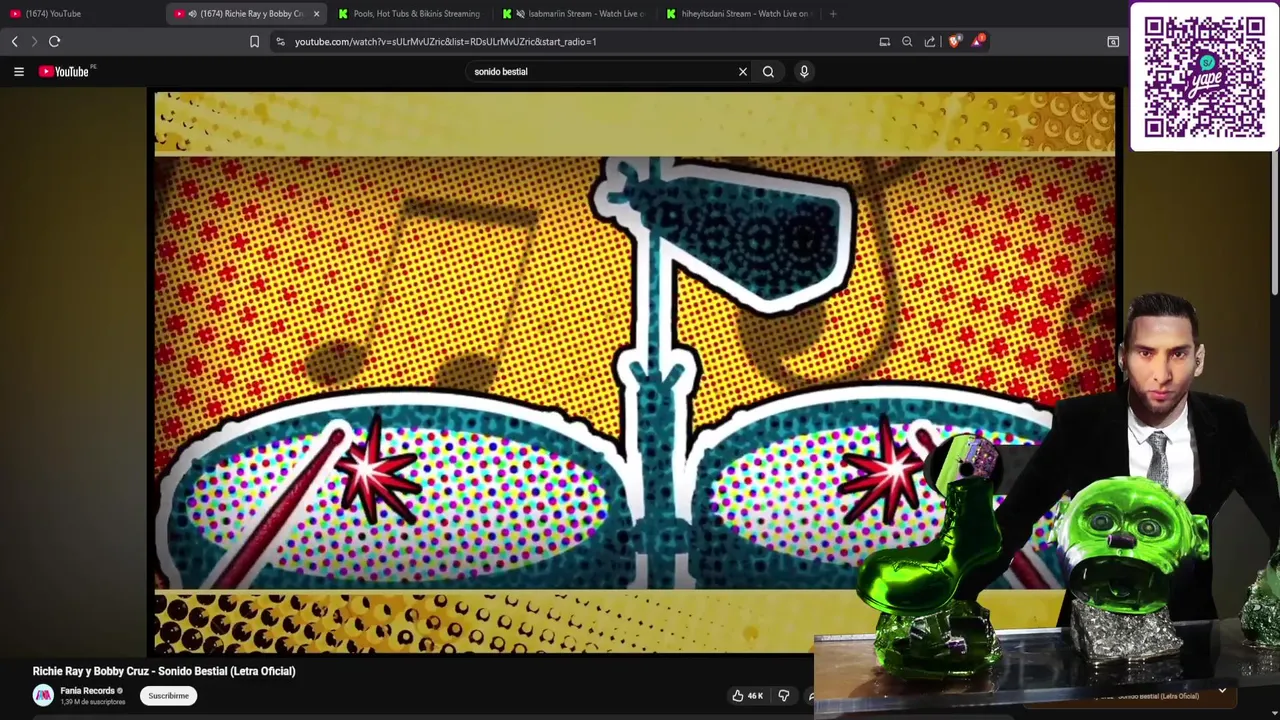Image resolution: width=1280 pixels, height=720 pixels.
Task: Select the Richie Ray y Bobby Cruz tab
Action: point(245,13)
